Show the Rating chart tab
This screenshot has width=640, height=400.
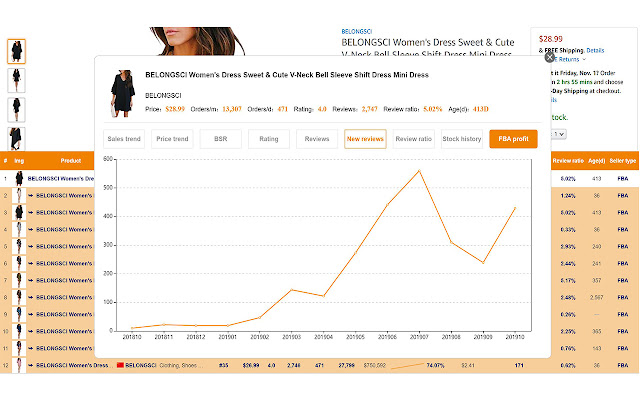pos(269,139)
